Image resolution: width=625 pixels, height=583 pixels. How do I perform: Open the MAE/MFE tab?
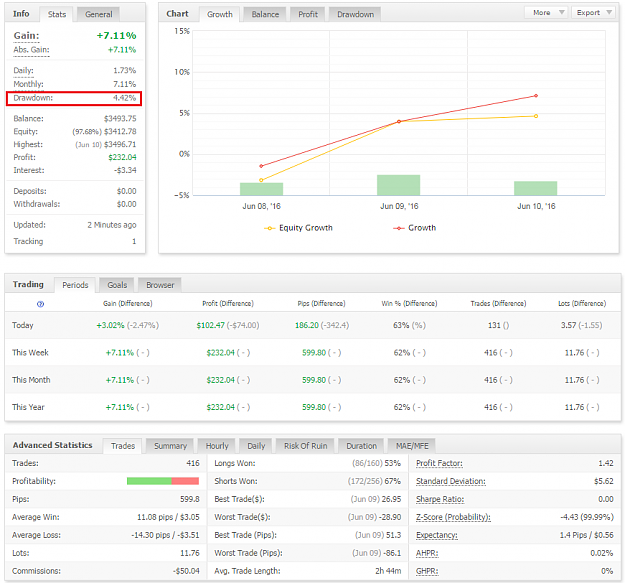point(412,446)
